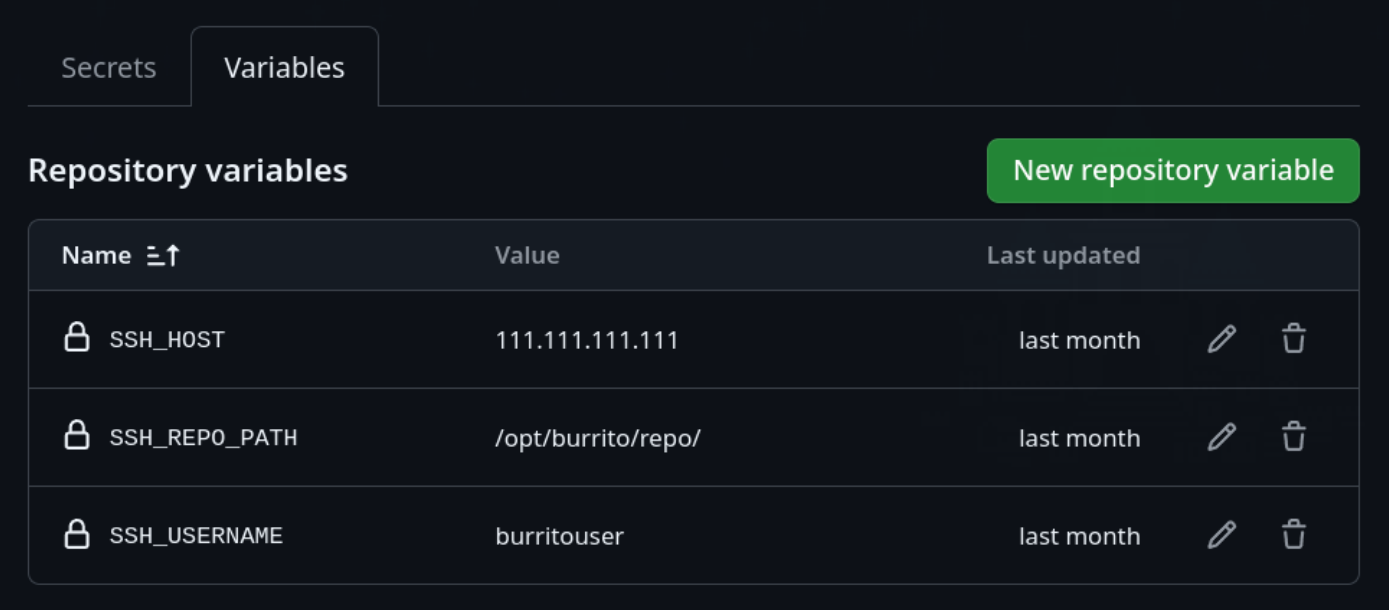Select the SSH_HOST variable name
The width and height of the screenshot is (1389, 610).
click(x=167, y=340)
